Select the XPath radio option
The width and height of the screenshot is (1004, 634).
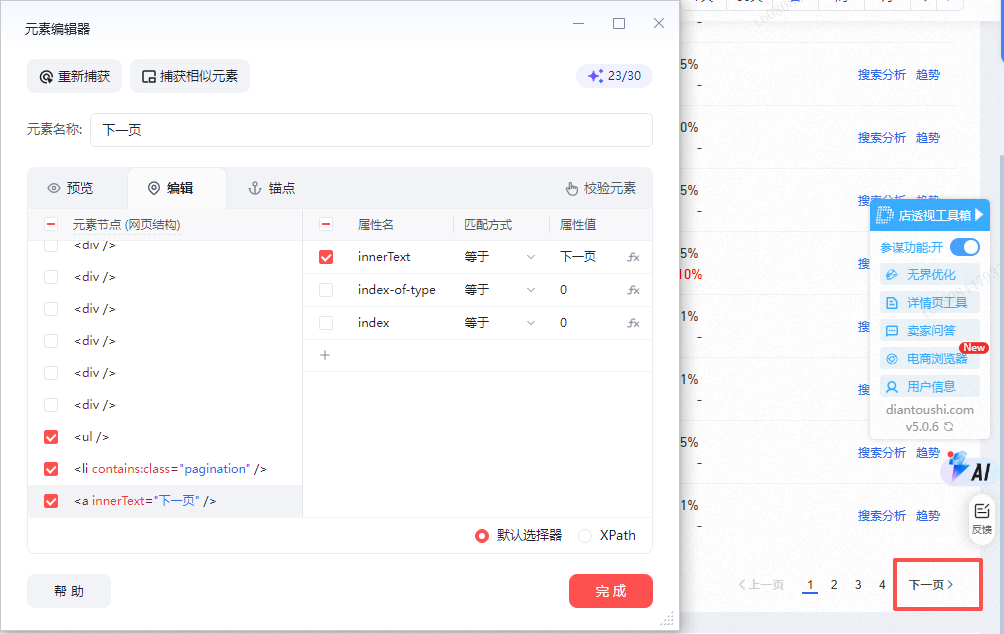[585, 535]
